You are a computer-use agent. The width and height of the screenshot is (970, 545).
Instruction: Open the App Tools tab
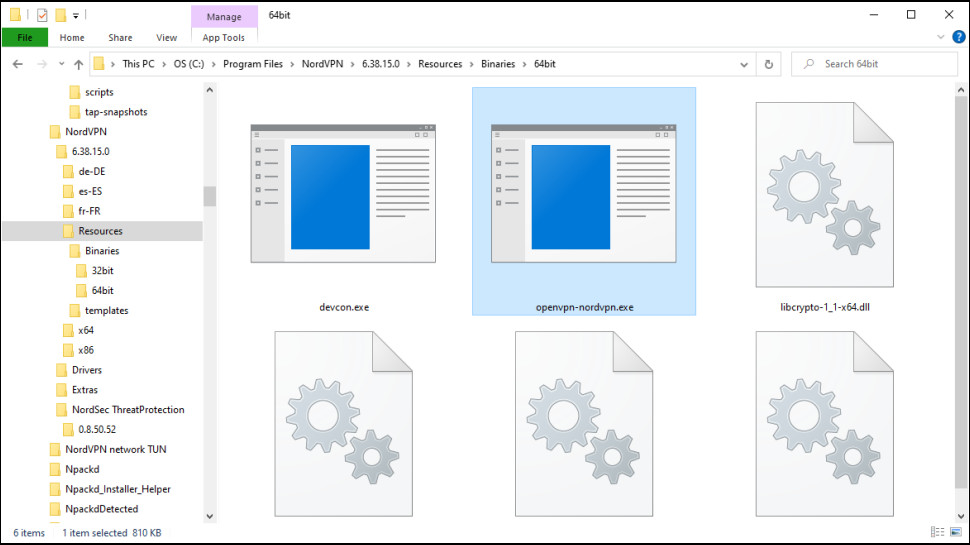(223, 37)
